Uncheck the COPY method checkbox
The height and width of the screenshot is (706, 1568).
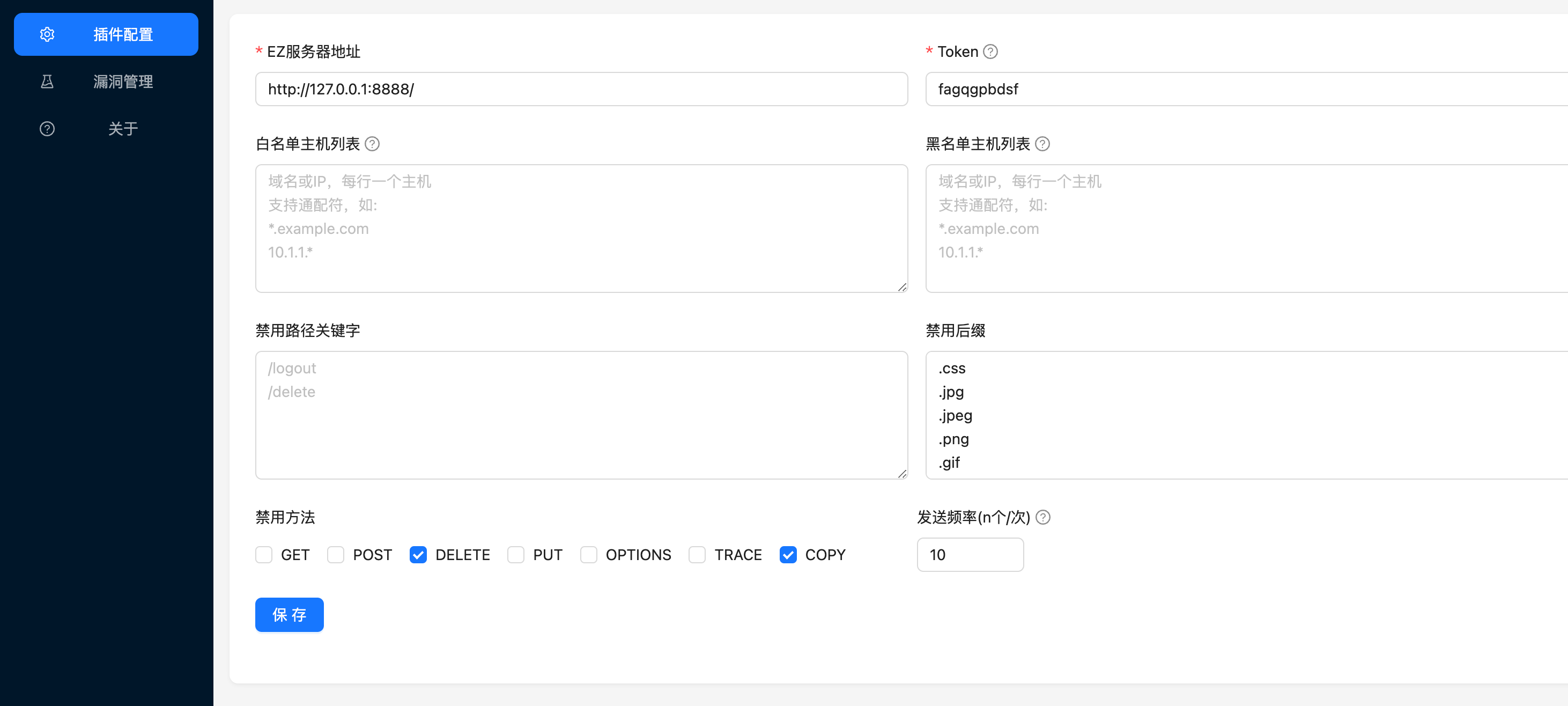[788, 555]
